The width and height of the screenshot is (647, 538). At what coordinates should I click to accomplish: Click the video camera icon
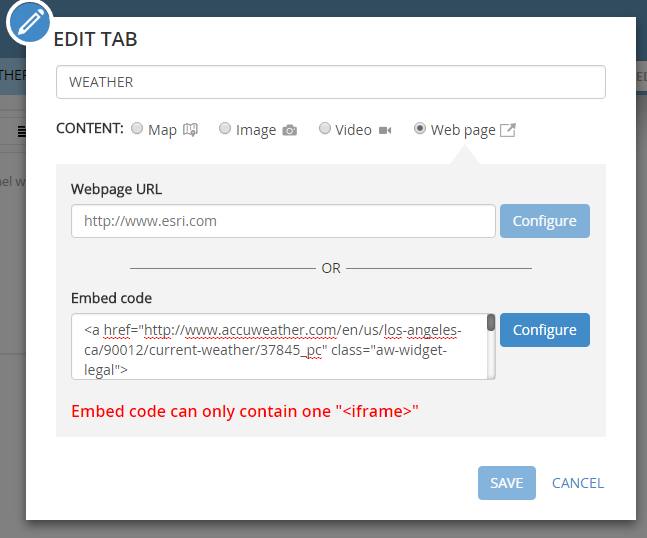coord(385,130)
